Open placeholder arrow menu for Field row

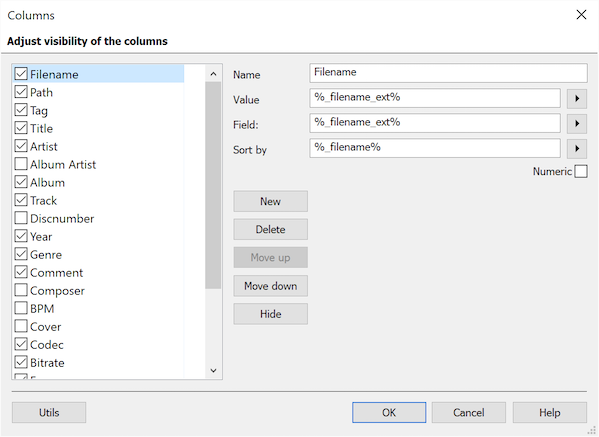pos(577,124)
